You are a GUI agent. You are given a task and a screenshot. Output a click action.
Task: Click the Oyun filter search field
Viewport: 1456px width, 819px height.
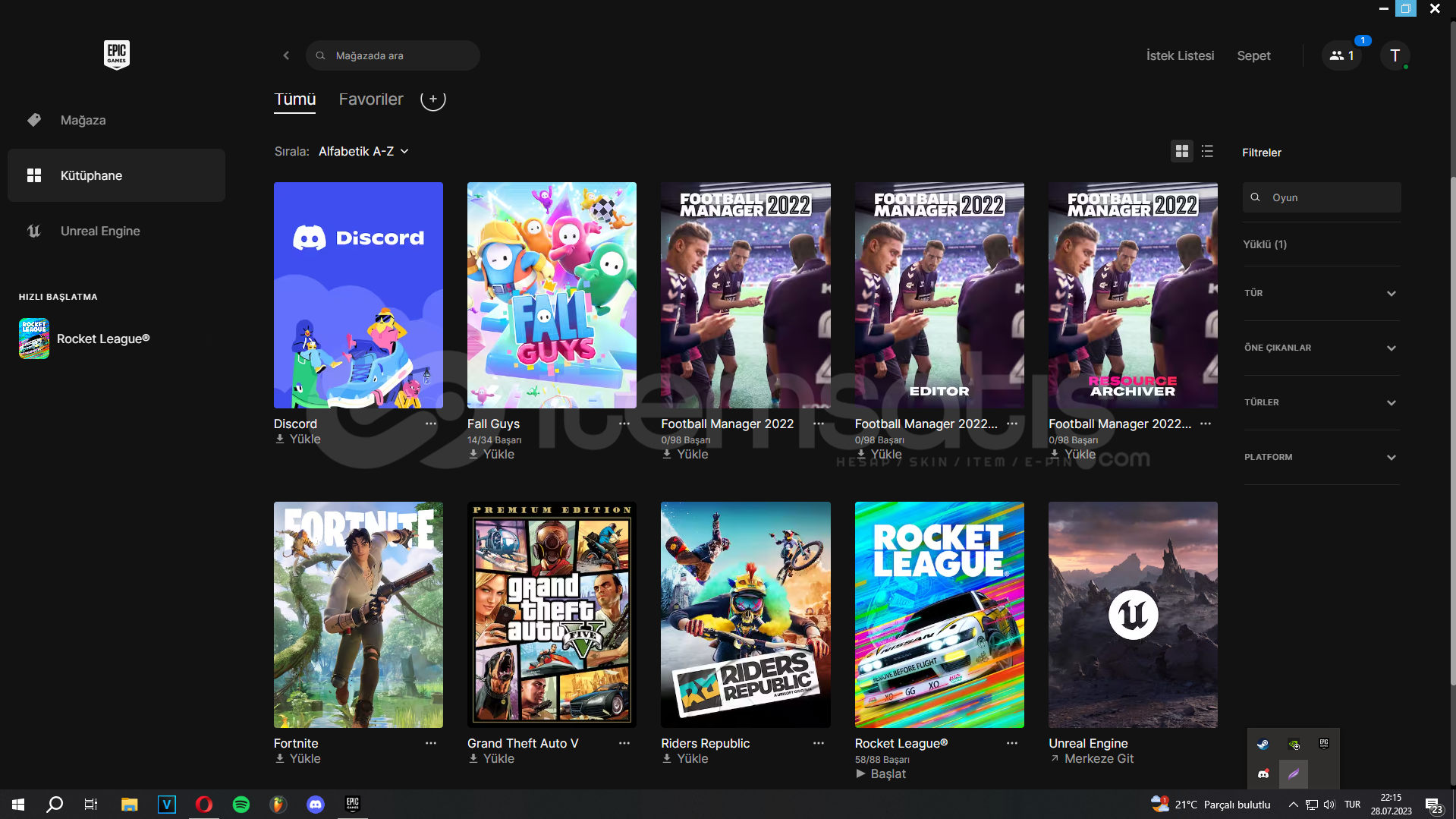(1322, 197)
